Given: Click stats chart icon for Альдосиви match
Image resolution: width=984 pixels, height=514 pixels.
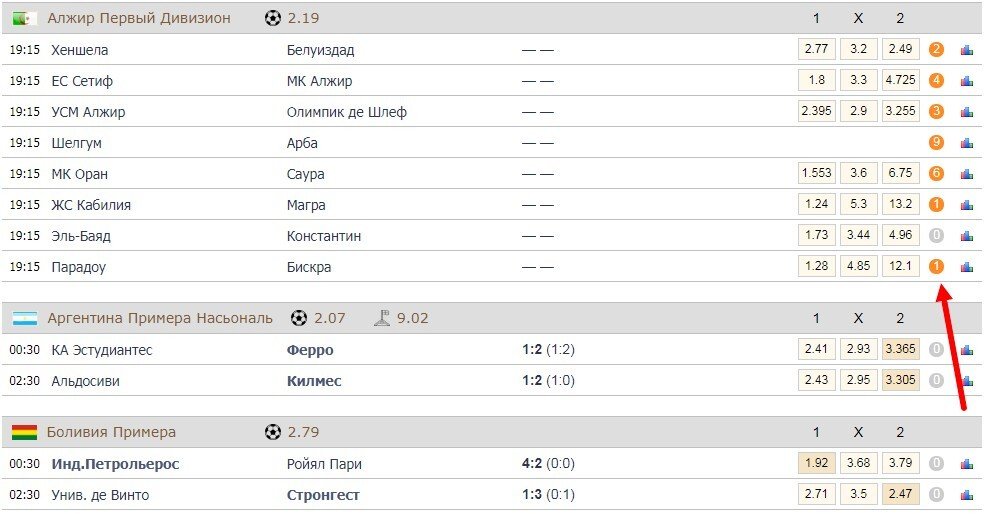Looking at the screenshot, I should click(966, 381).
